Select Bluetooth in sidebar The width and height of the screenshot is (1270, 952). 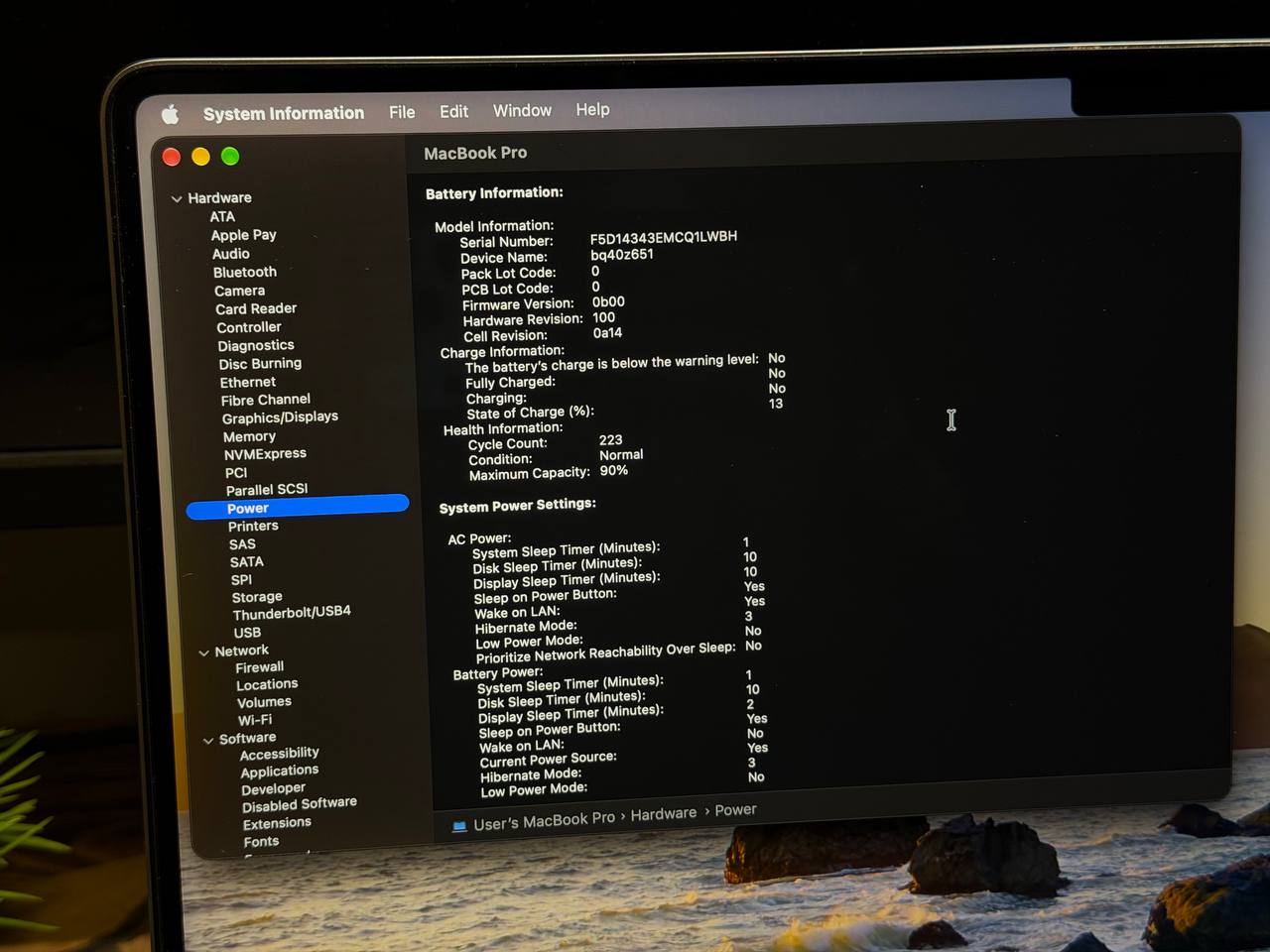point(245,272)
